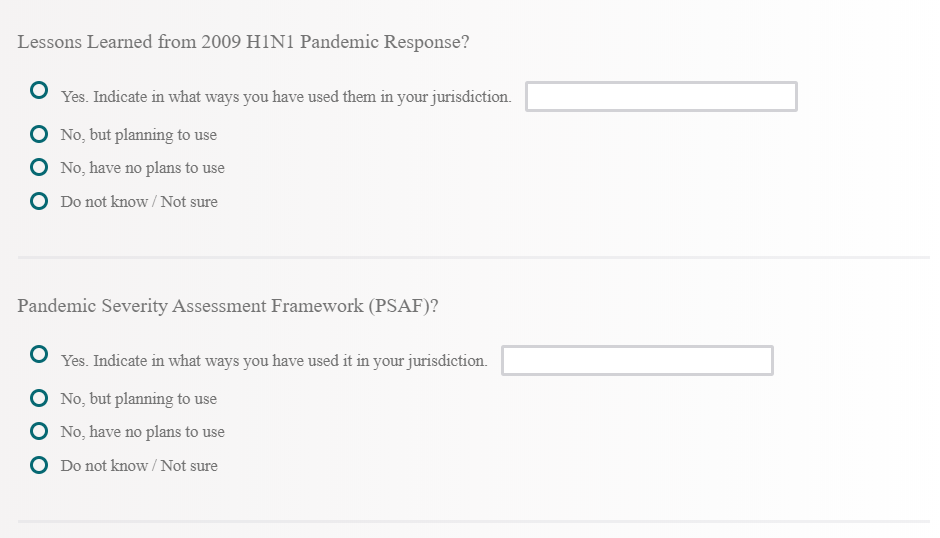Select 'No, have no plans to use' radio for PSAF
940x538 pixels.
39,431
